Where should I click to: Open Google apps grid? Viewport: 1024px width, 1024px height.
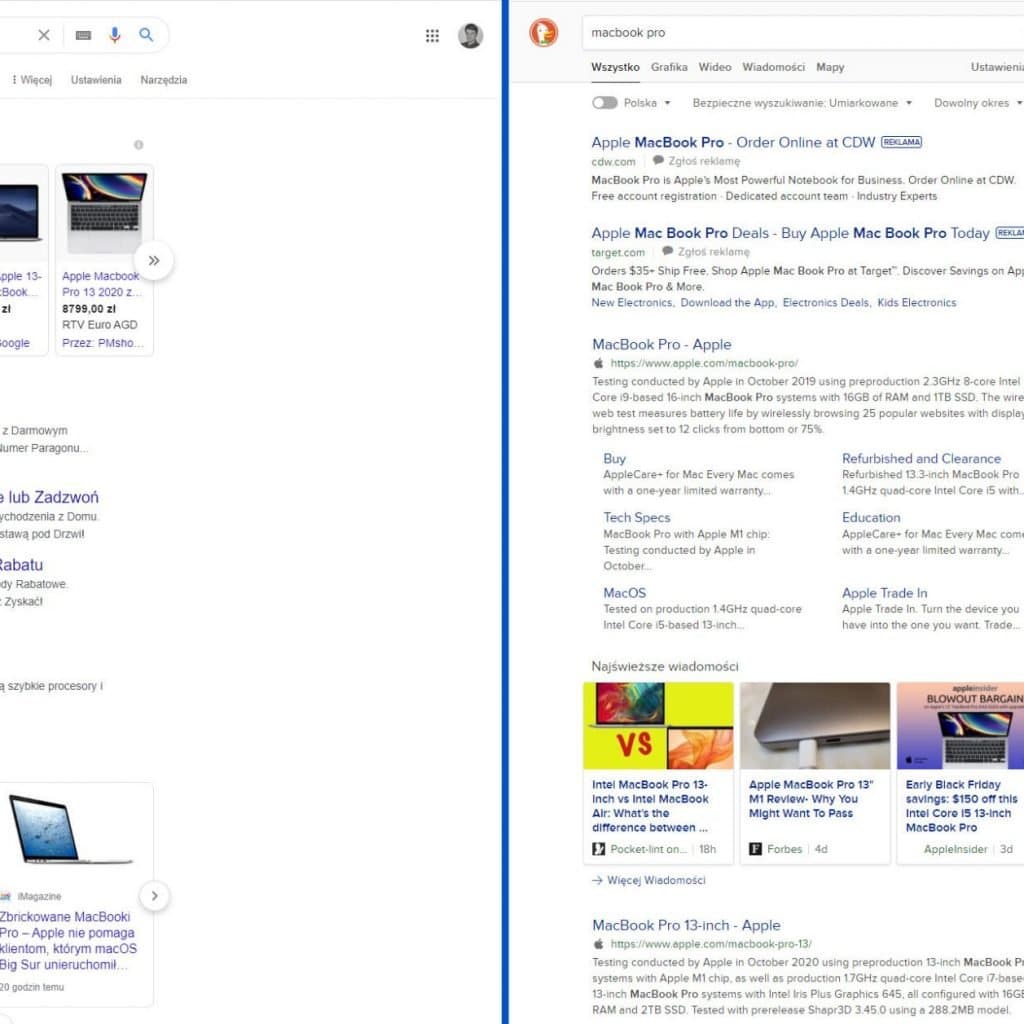click(x=432, y=36)
